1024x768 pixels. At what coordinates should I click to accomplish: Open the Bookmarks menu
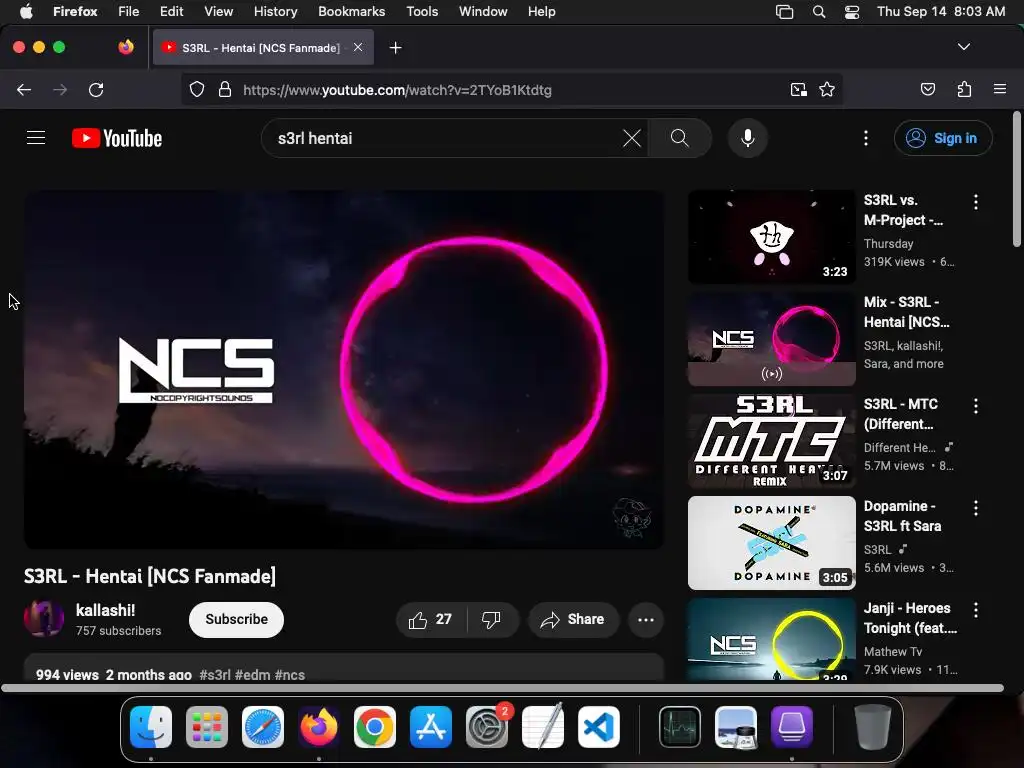point(351,12)
